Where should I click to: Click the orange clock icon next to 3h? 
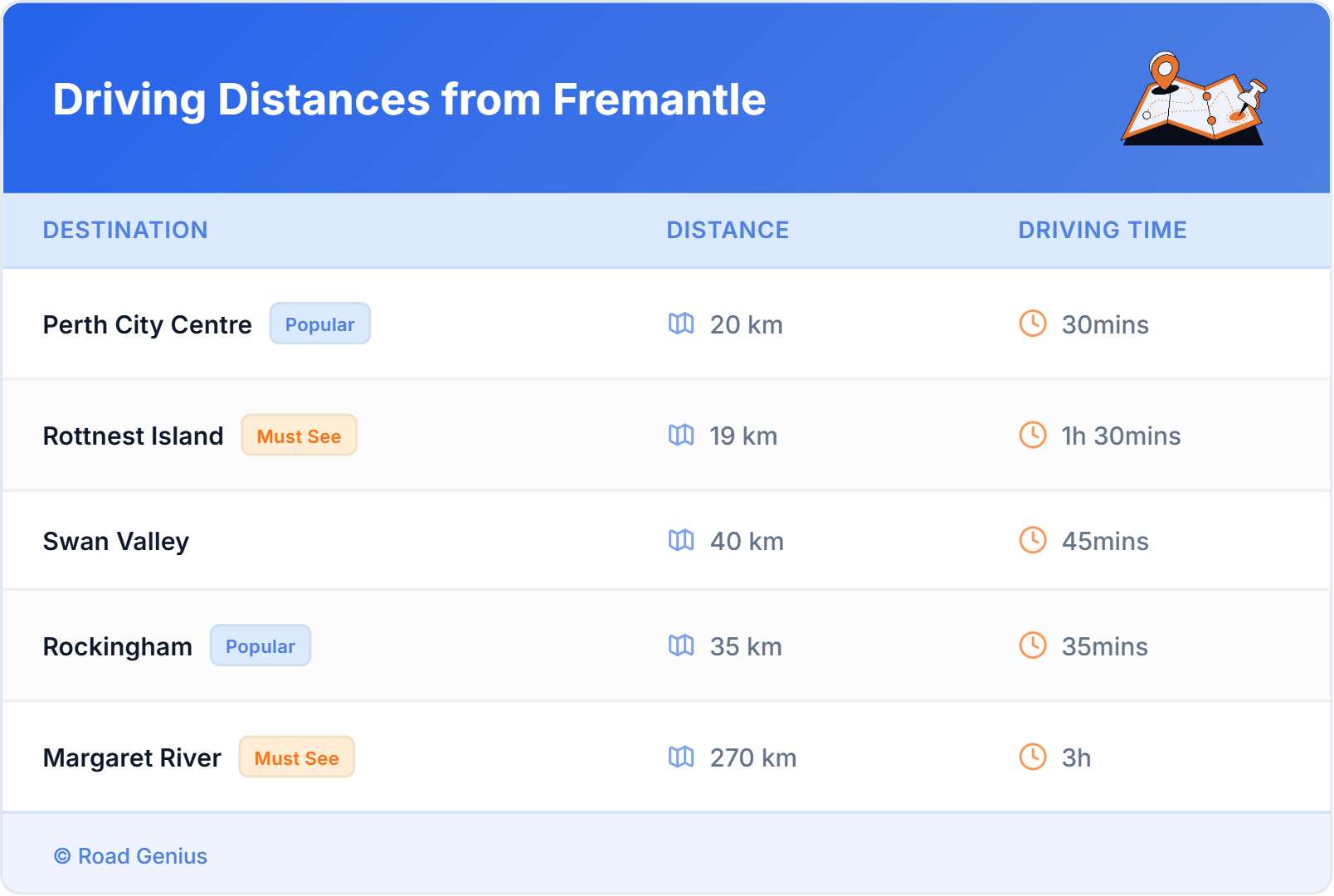[1032, 757]
